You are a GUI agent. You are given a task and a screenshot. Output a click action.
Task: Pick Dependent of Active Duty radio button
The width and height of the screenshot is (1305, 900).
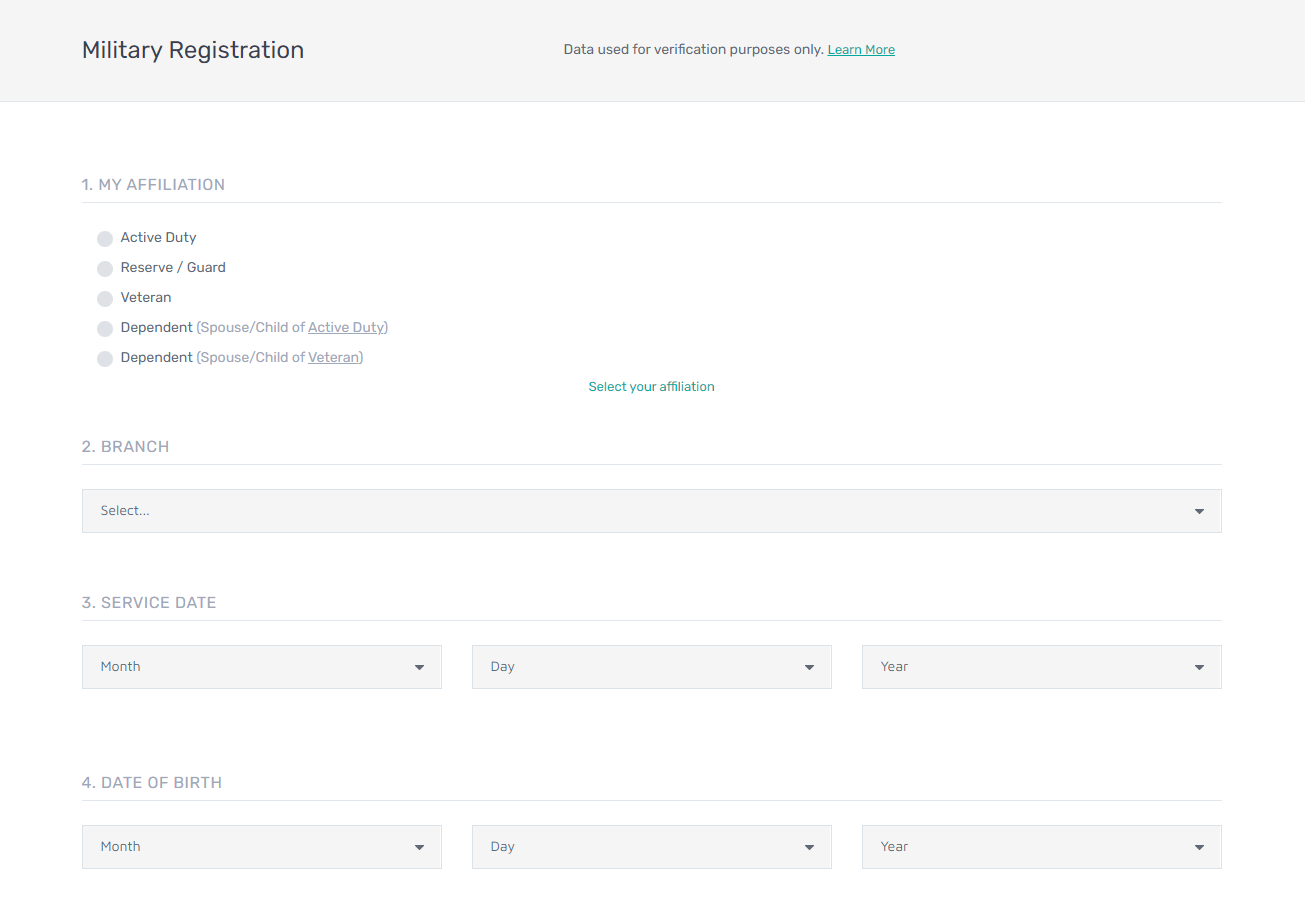click(105, 329)
